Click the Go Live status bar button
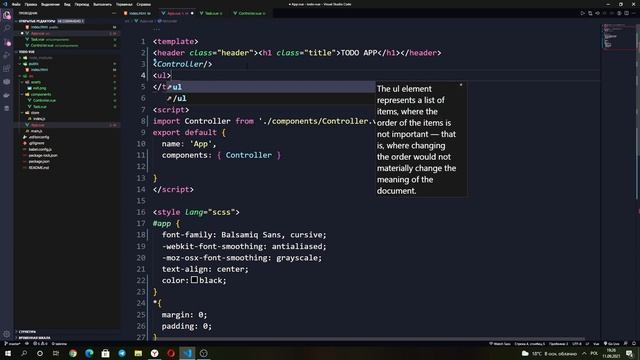 (611, 344)
